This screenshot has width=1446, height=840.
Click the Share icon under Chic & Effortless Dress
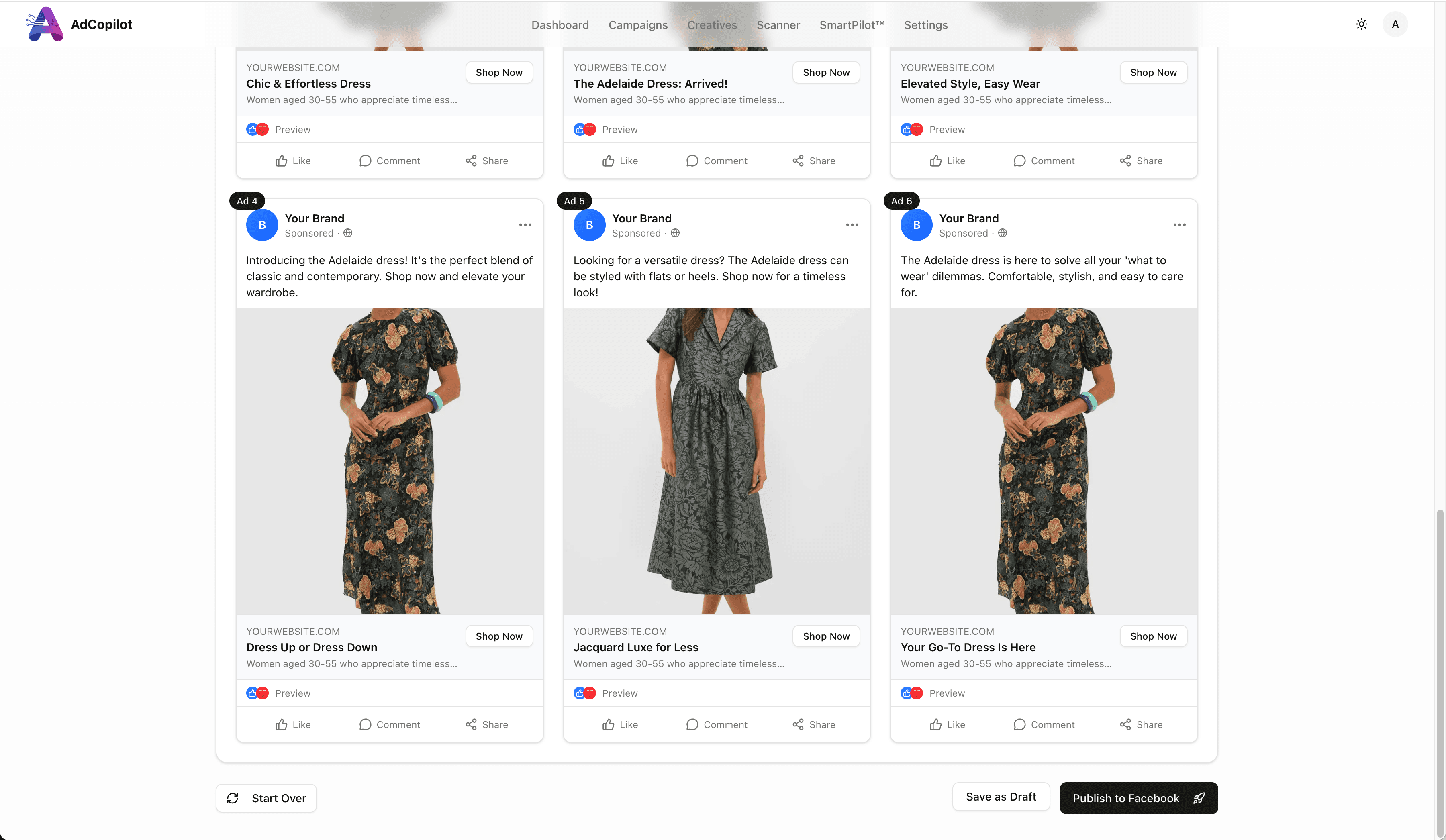pos(471,161)
